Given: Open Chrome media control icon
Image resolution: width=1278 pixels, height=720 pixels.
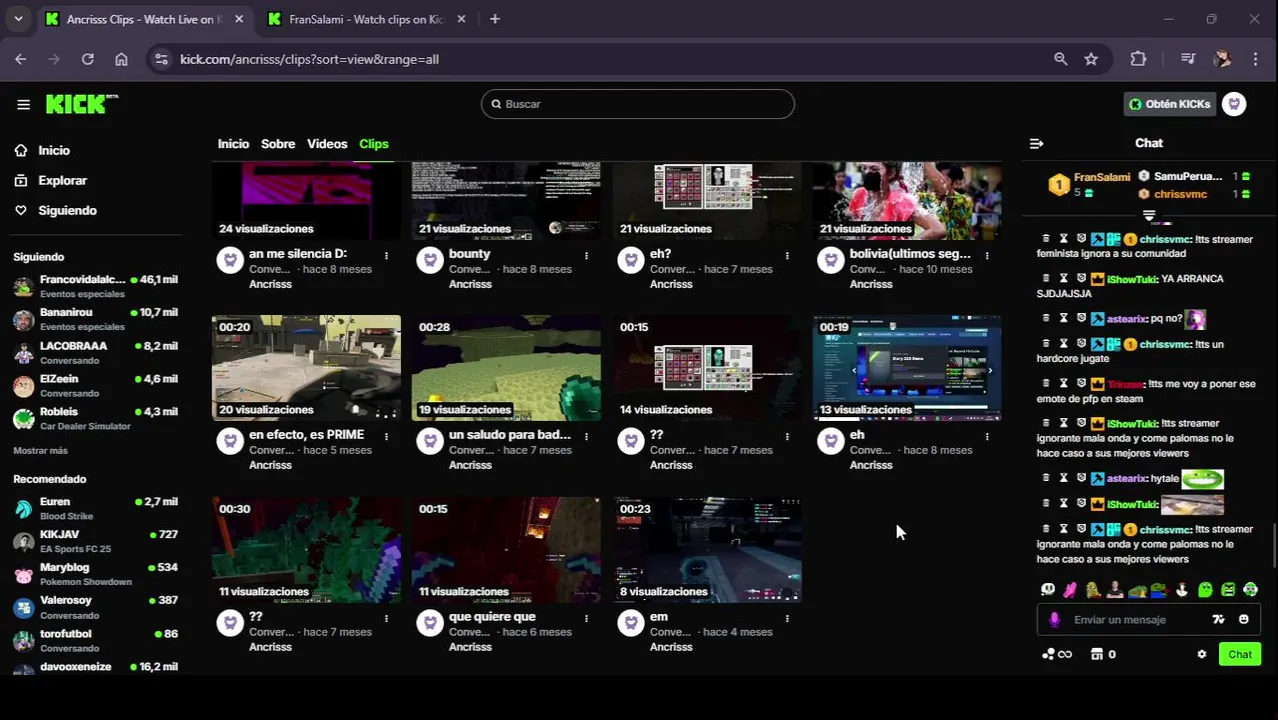Looking at the screenshot, I should (1188, 59).
